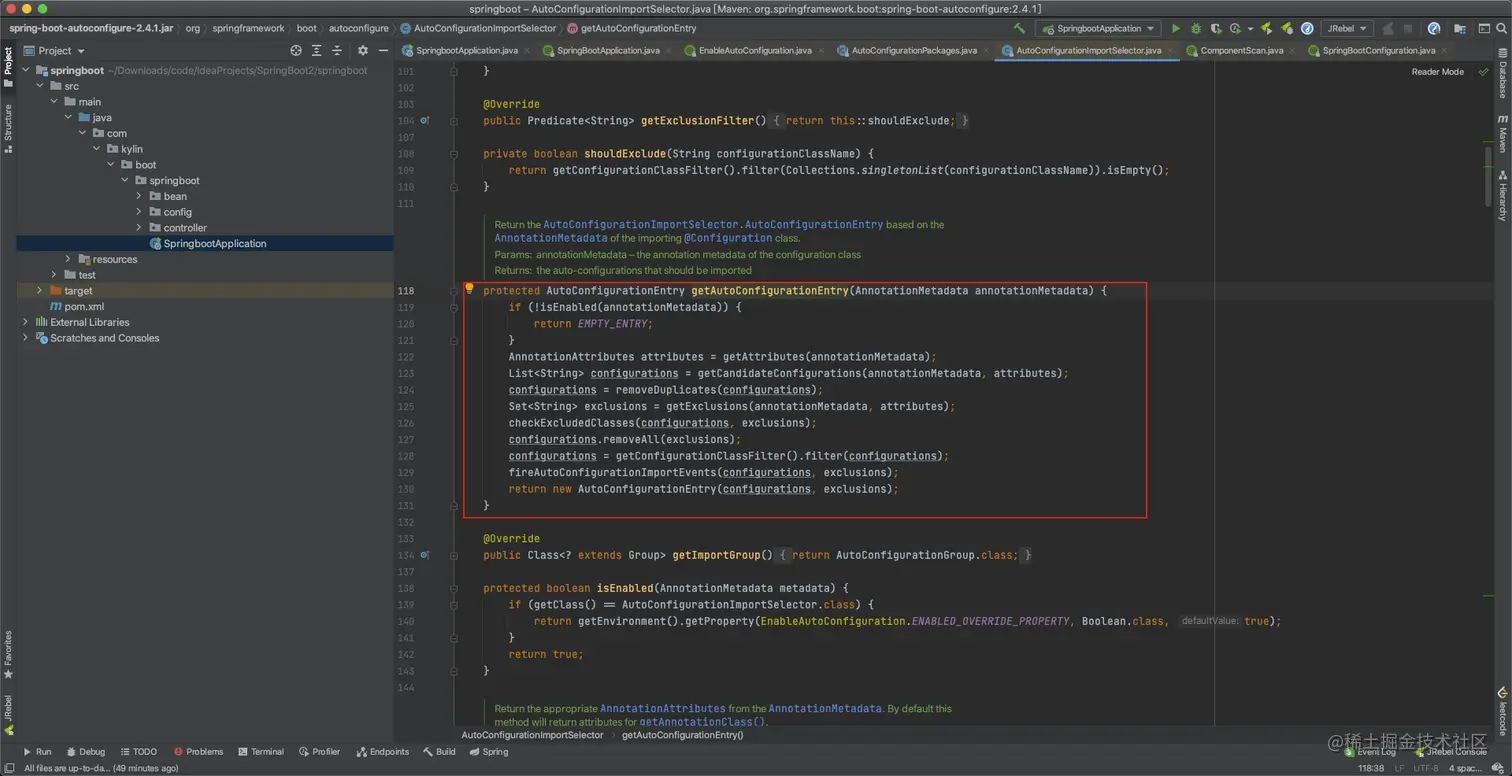Switch to SpringBootConfiguration.java tab
Screen dimensions: 1512x776
tap(1378, 50)
